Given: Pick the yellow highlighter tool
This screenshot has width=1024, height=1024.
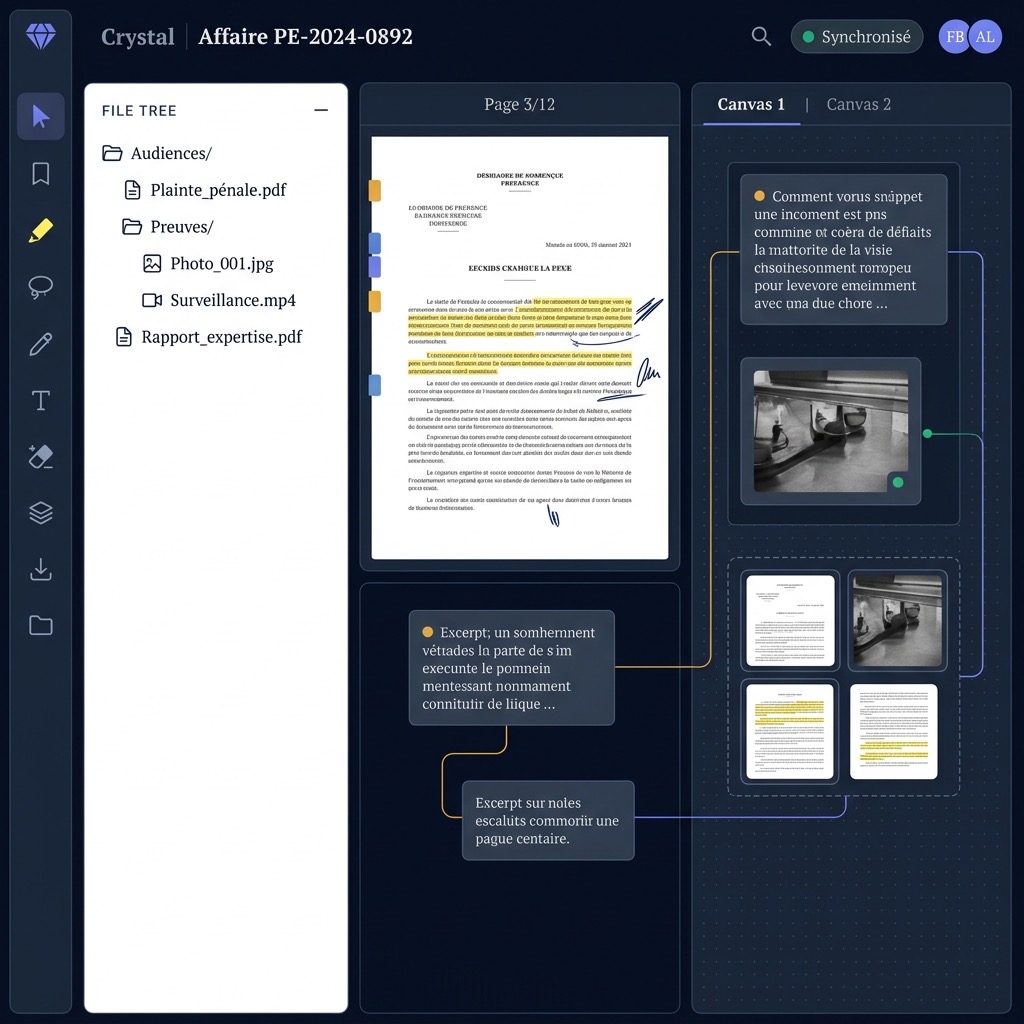Looking at the screenshot, I should coord(40,230).
